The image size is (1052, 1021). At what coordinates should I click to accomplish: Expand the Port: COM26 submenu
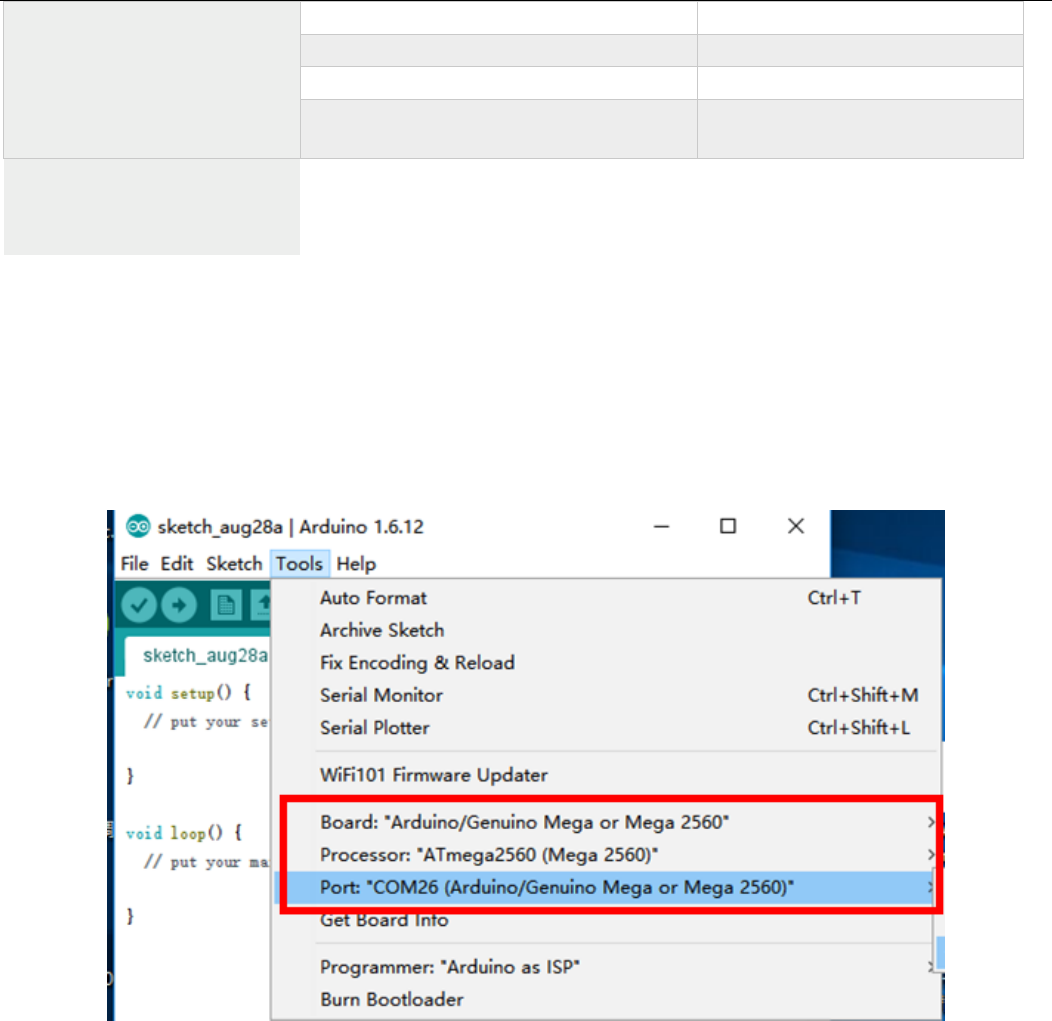click(x=606, y=887)
